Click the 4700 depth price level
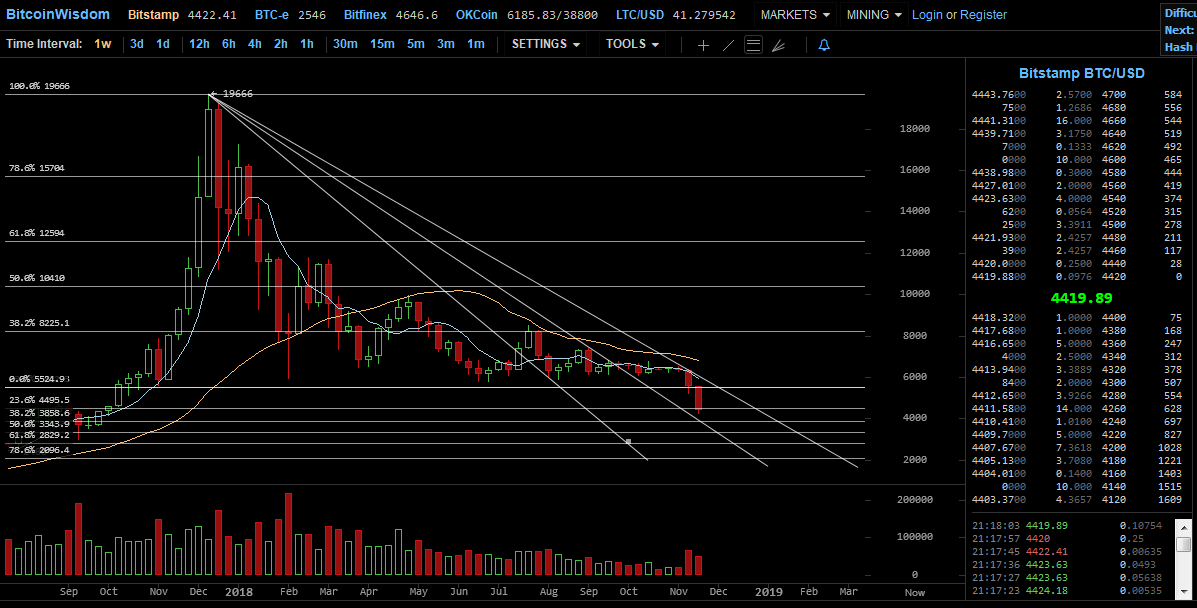Image resolution: width=1197 pixels, height=608 pixels. [1114, 95]
